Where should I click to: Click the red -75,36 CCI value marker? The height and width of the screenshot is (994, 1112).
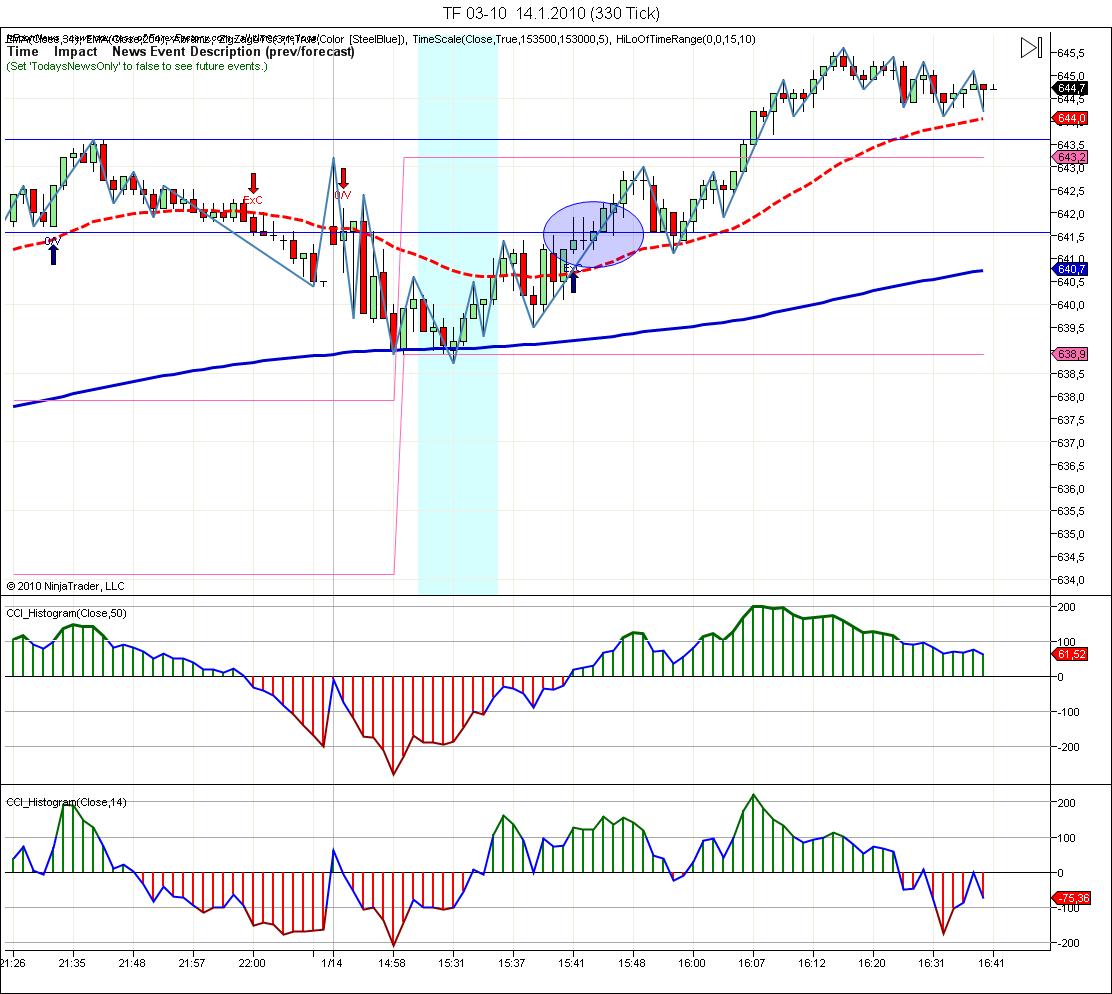[x=1072, y=898]
